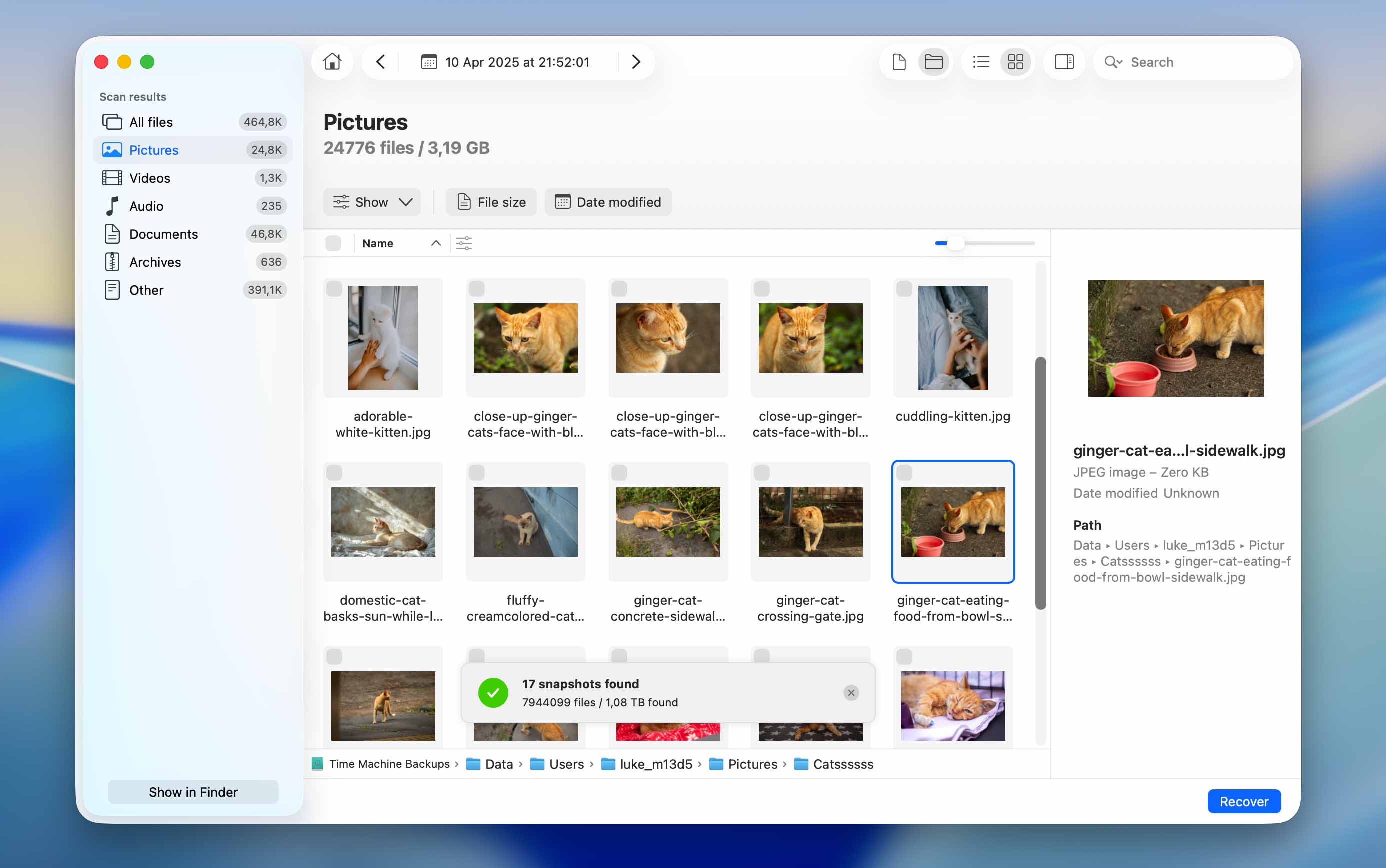
Task: Click the search magnifier icon
Action: point(1112,62)
